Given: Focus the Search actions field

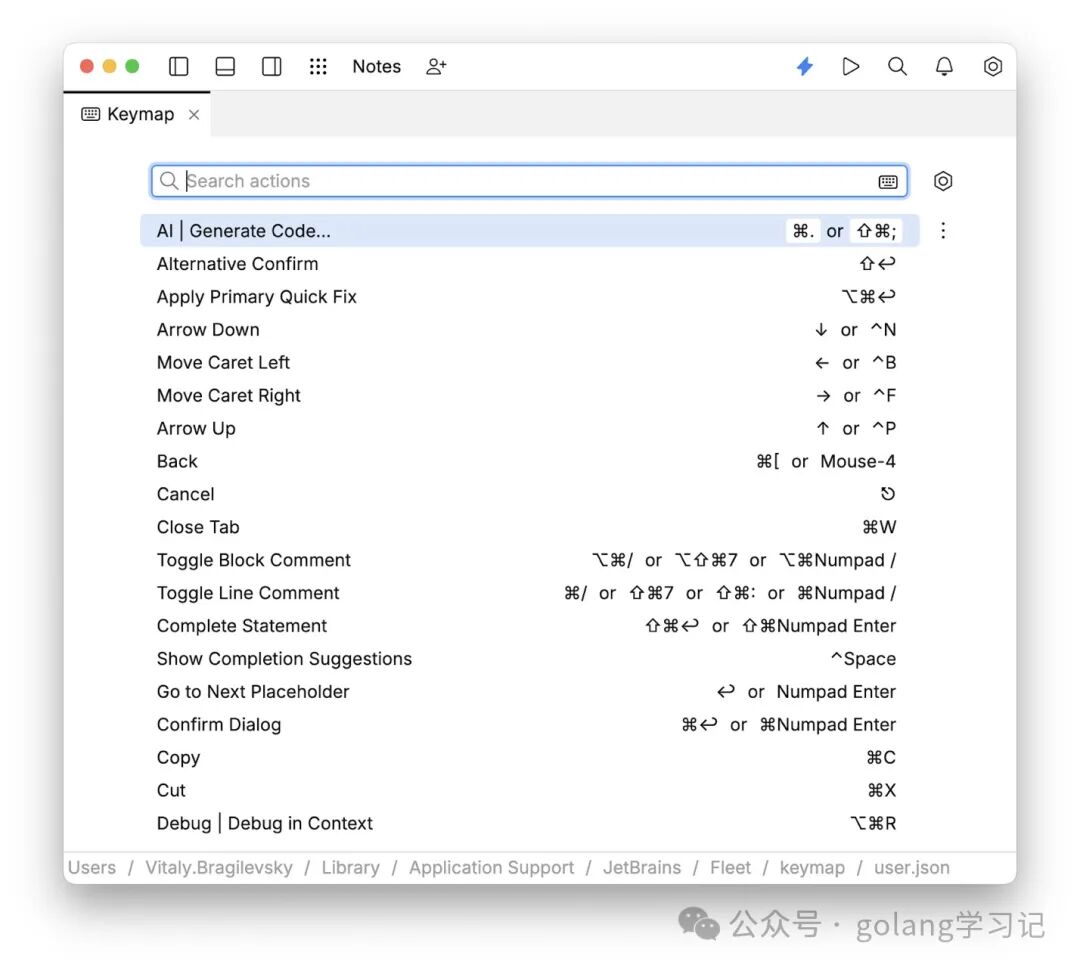Looking at the screenshot, I should point(529,181).
